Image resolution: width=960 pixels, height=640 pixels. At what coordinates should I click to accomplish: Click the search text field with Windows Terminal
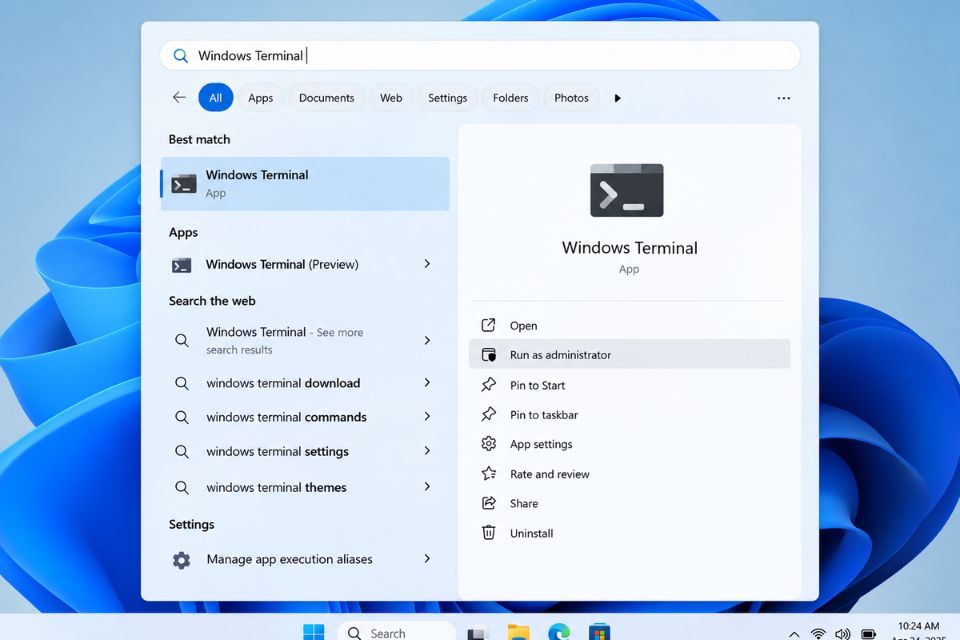coord(480,56)
